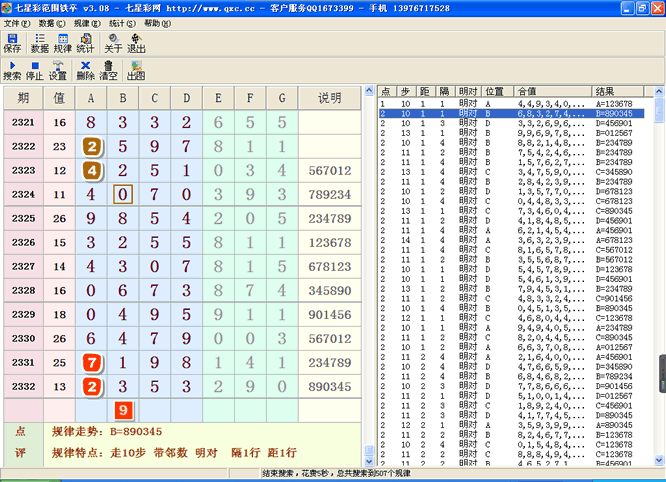
Task: Click results list scrollbar down arrow
Action: coord(659,459)
